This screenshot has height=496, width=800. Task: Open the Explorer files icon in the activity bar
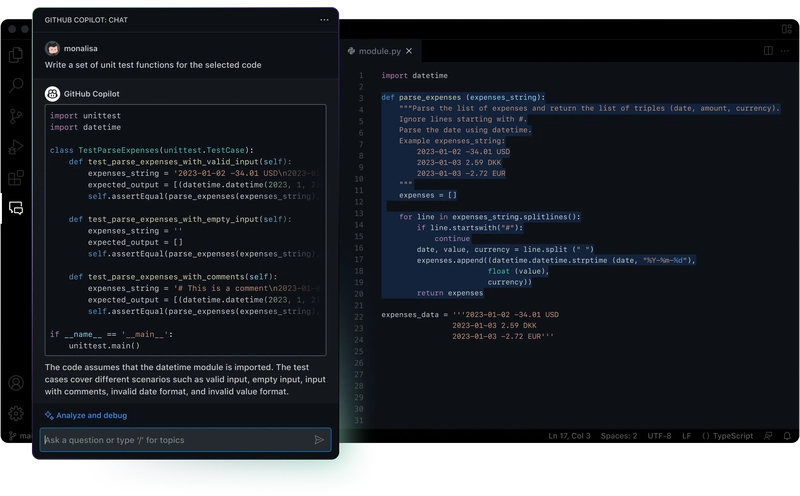coord(16,55)
